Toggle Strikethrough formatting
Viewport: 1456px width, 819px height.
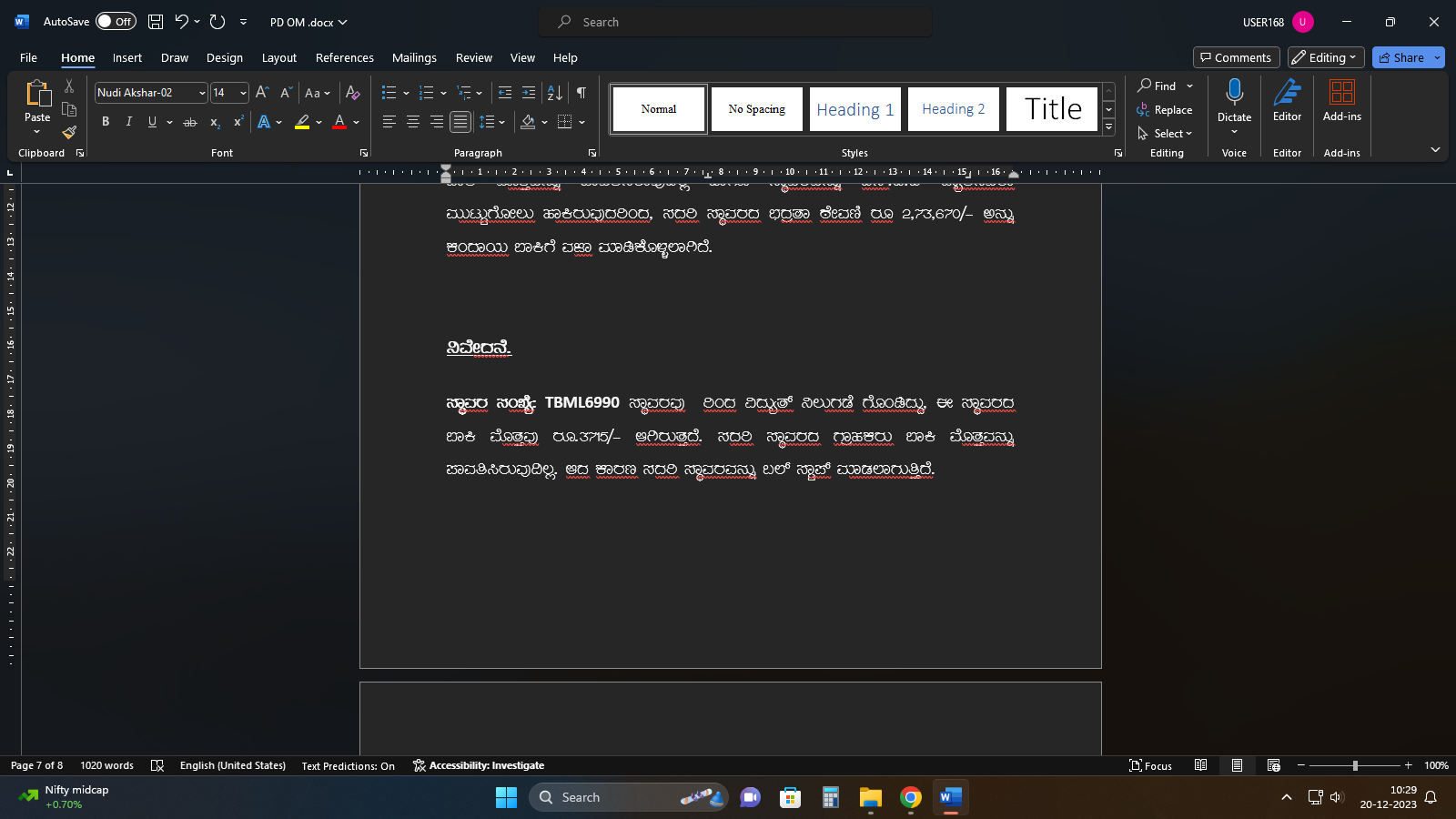tap(190, 122)
